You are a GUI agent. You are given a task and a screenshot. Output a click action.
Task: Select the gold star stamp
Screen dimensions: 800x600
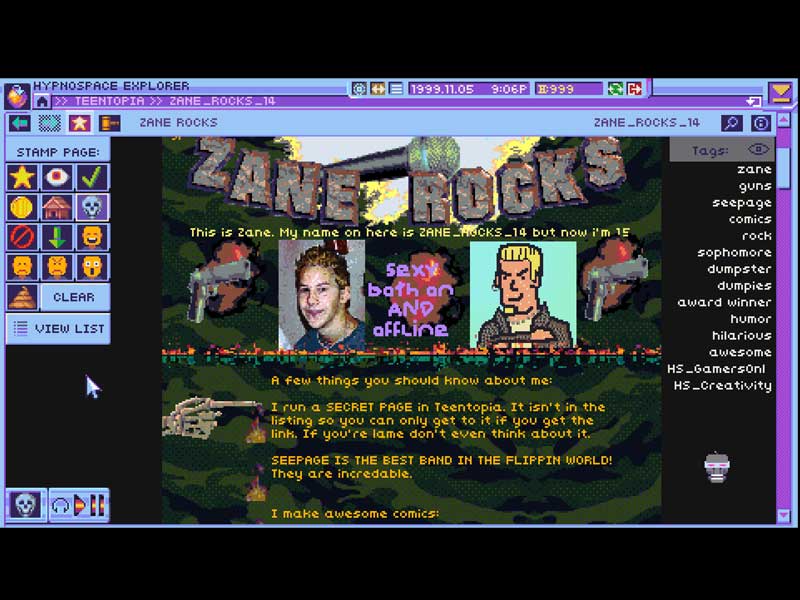[22, 178]
